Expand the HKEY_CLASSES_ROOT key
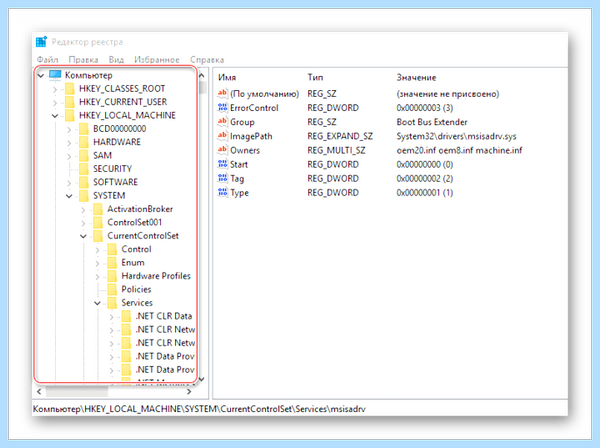600x448 pixels. (x=55, y=90)
